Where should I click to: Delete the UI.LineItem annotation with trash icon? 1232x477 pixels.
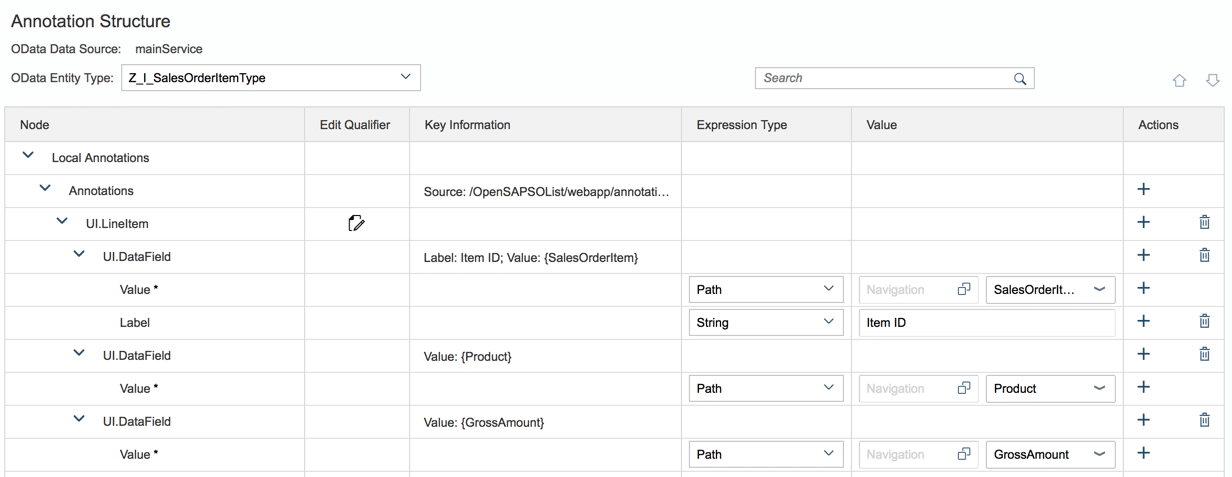click(1204, 223)
